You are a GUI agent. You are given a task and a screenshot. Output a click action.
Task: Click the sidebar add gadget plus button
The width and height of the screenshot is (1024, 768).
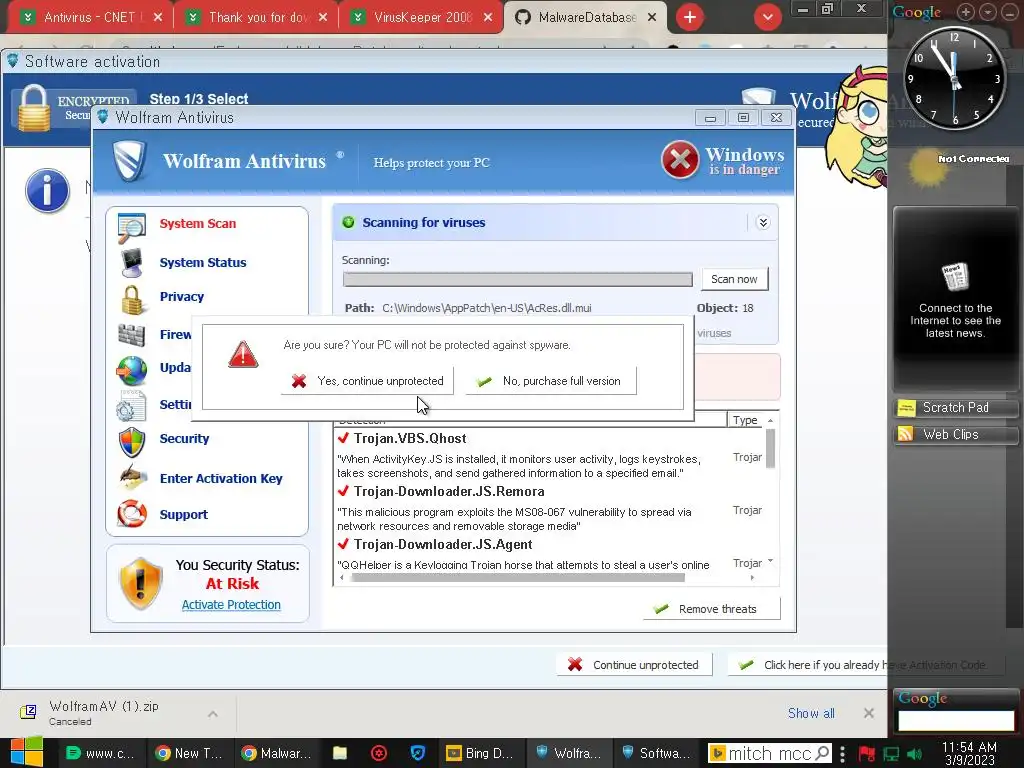(966, 11)
